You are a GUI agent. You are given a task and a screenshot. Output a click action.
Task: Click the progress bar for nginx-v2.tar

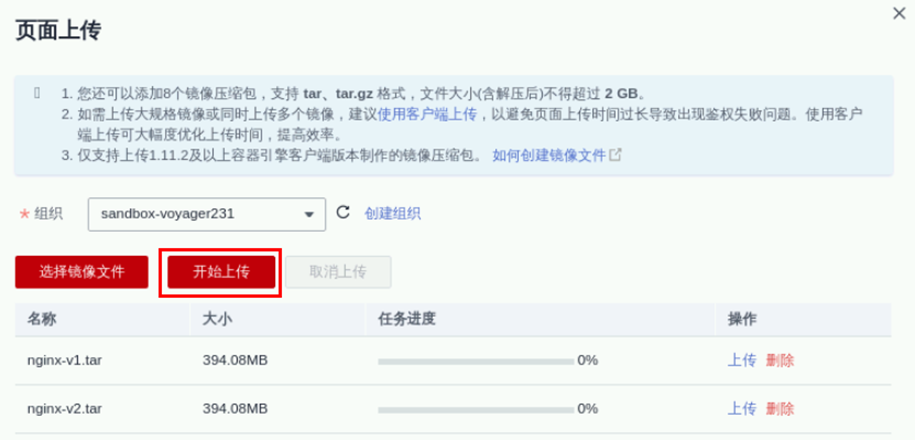[475, 408]
